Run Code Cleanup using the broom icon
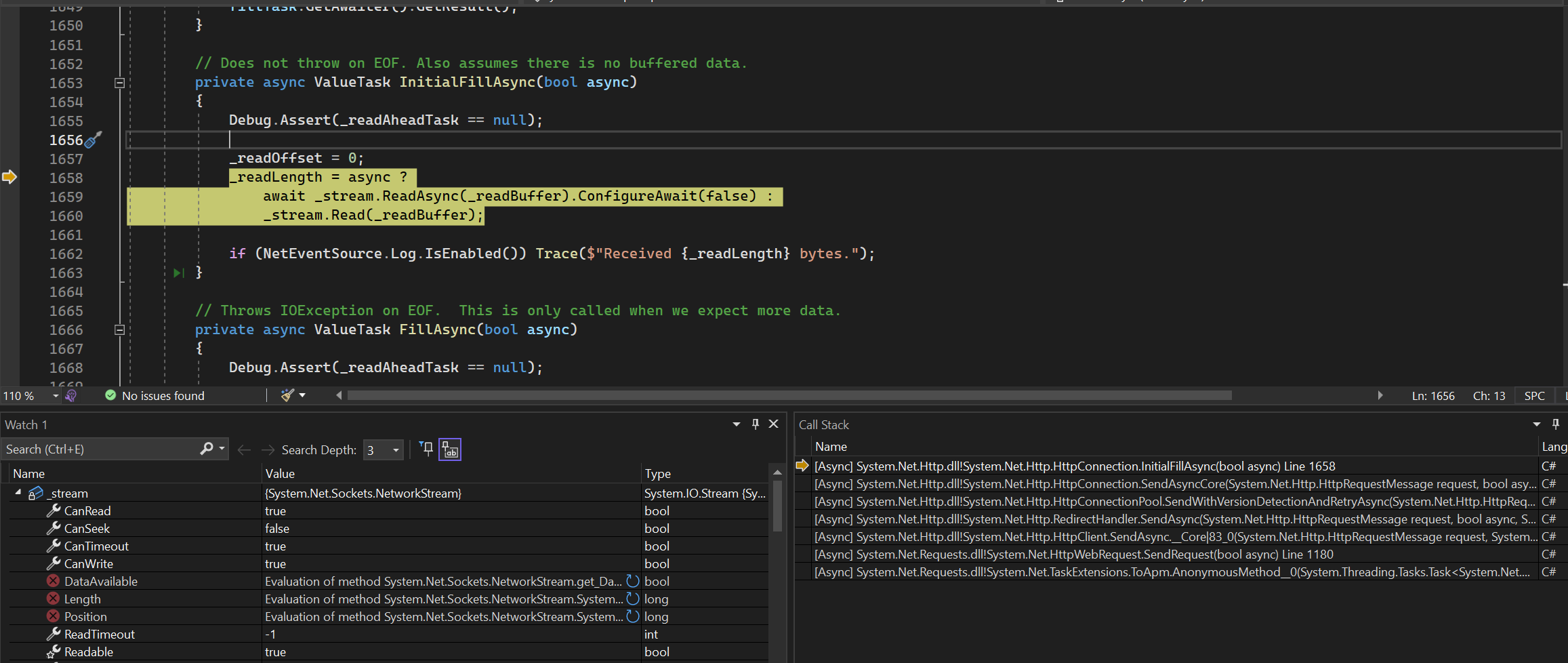The image size is (1568, 663). [288, 395]
